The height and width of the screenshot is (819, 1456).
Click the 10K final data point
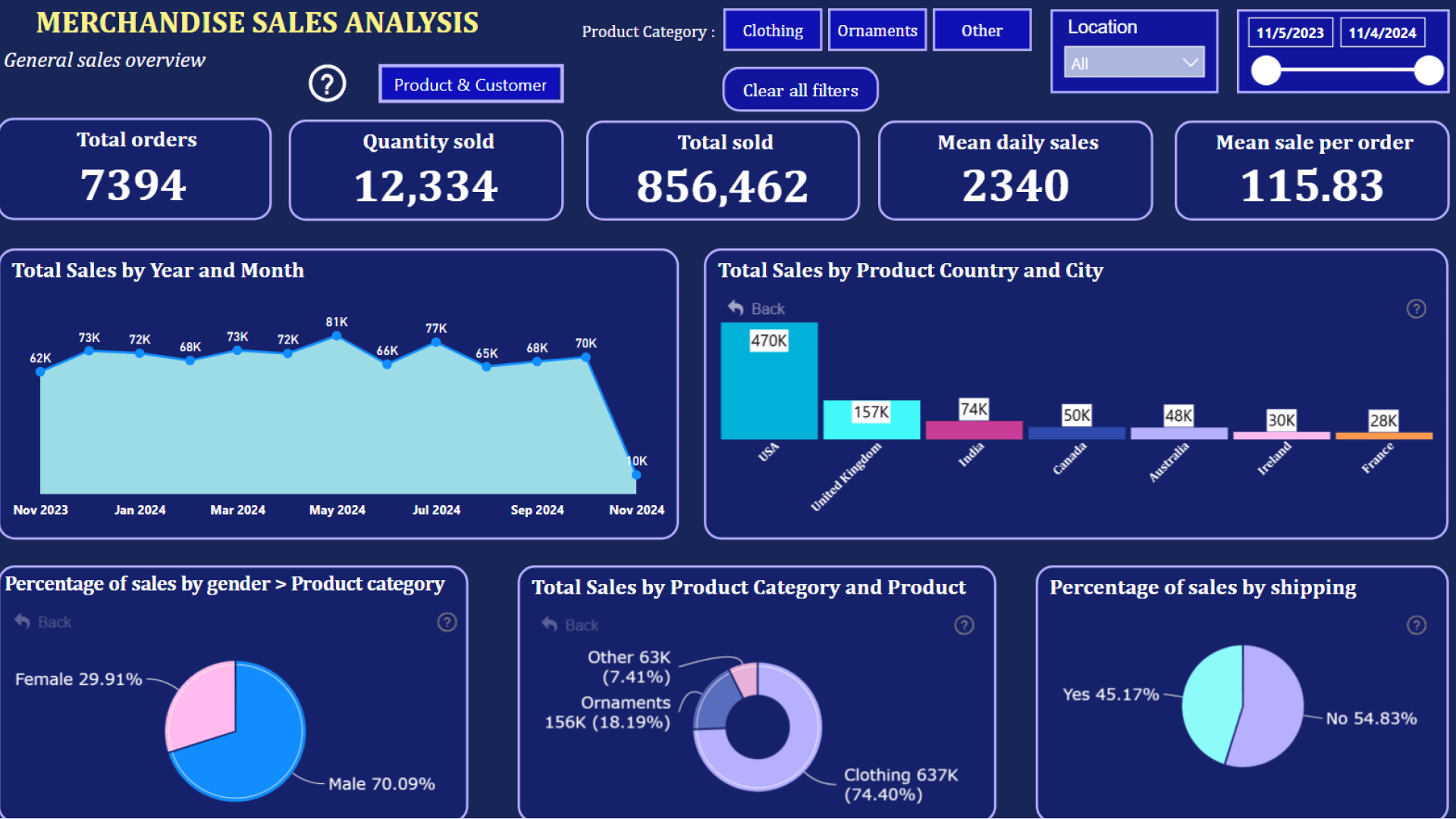(x=636, y=475)
